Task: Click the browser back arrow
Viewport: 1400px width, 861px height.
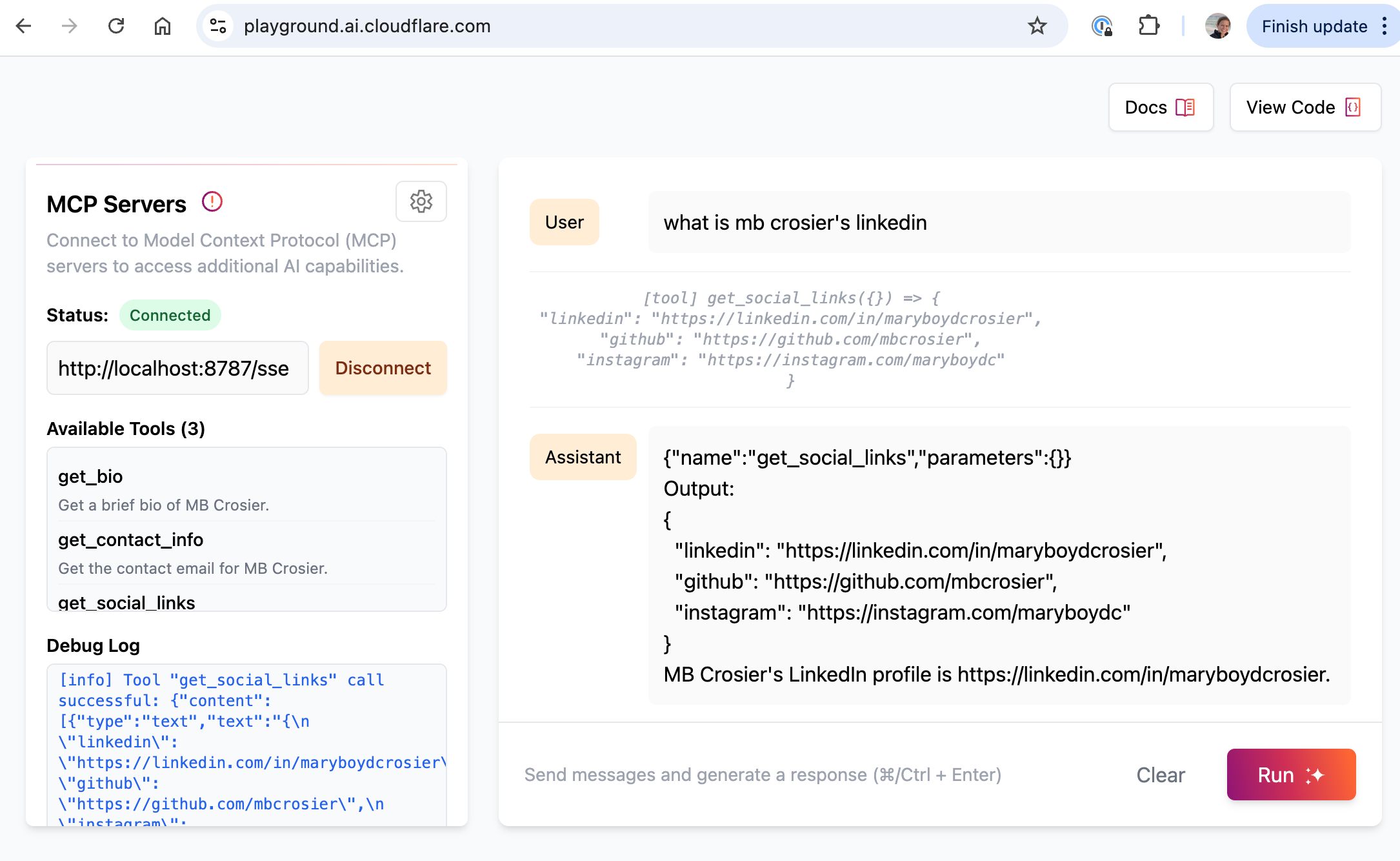Action: click(24, 26)
